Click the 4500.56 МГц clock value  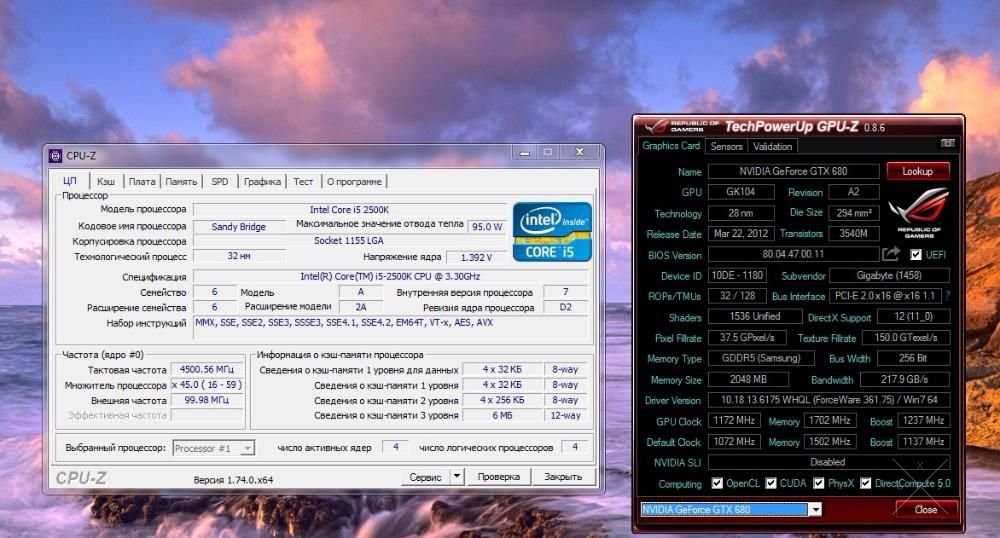(x=207, y=369)
